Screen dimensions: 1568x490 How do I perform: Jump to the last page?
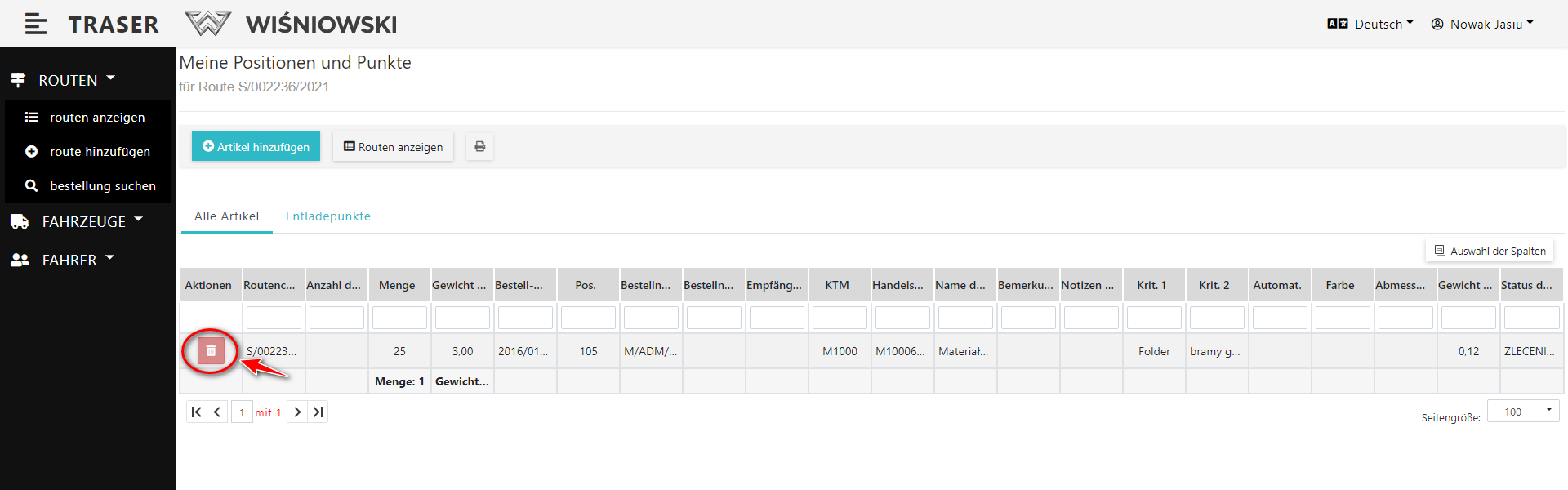coord(318,412)
